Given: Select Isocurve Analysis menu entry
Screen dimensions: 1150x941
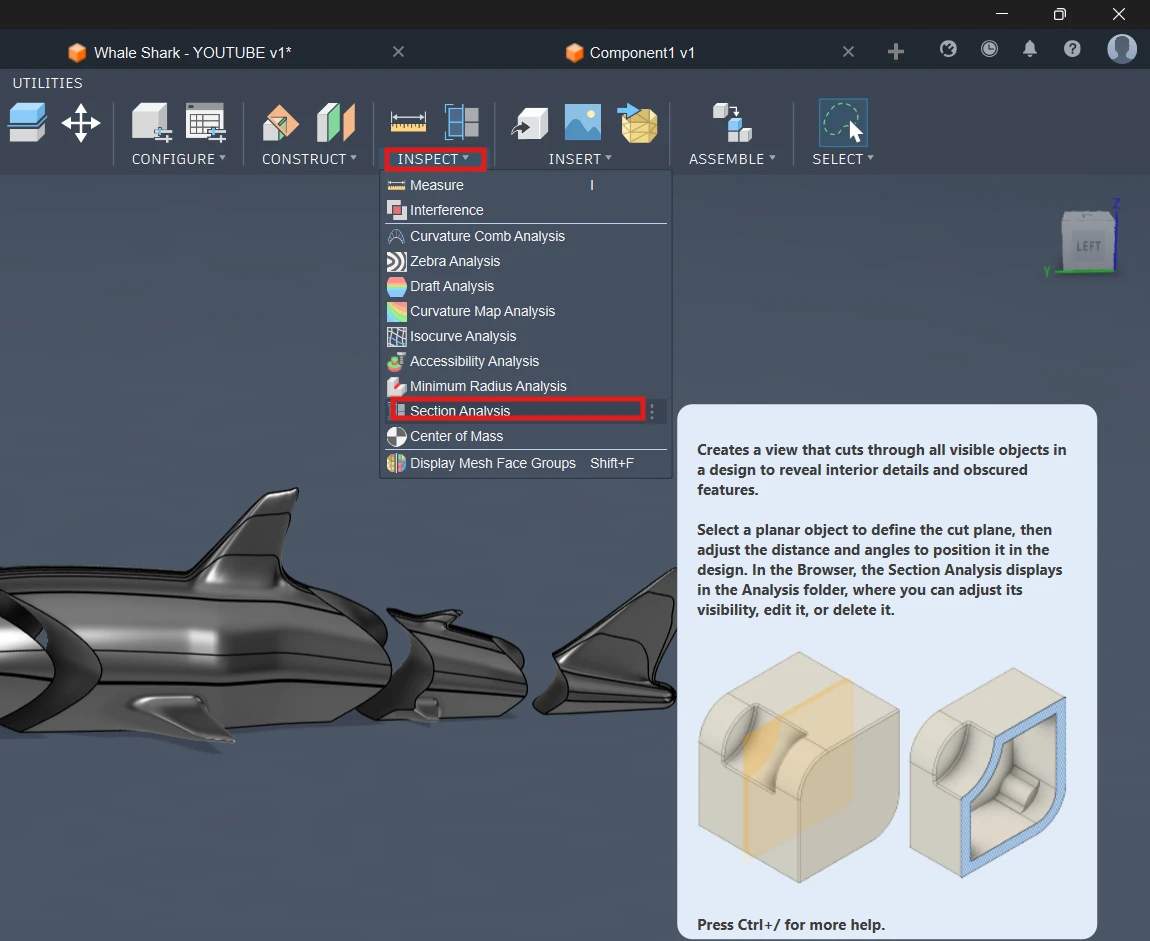Looking at the screenshot, I should click(x=525, y=336).
